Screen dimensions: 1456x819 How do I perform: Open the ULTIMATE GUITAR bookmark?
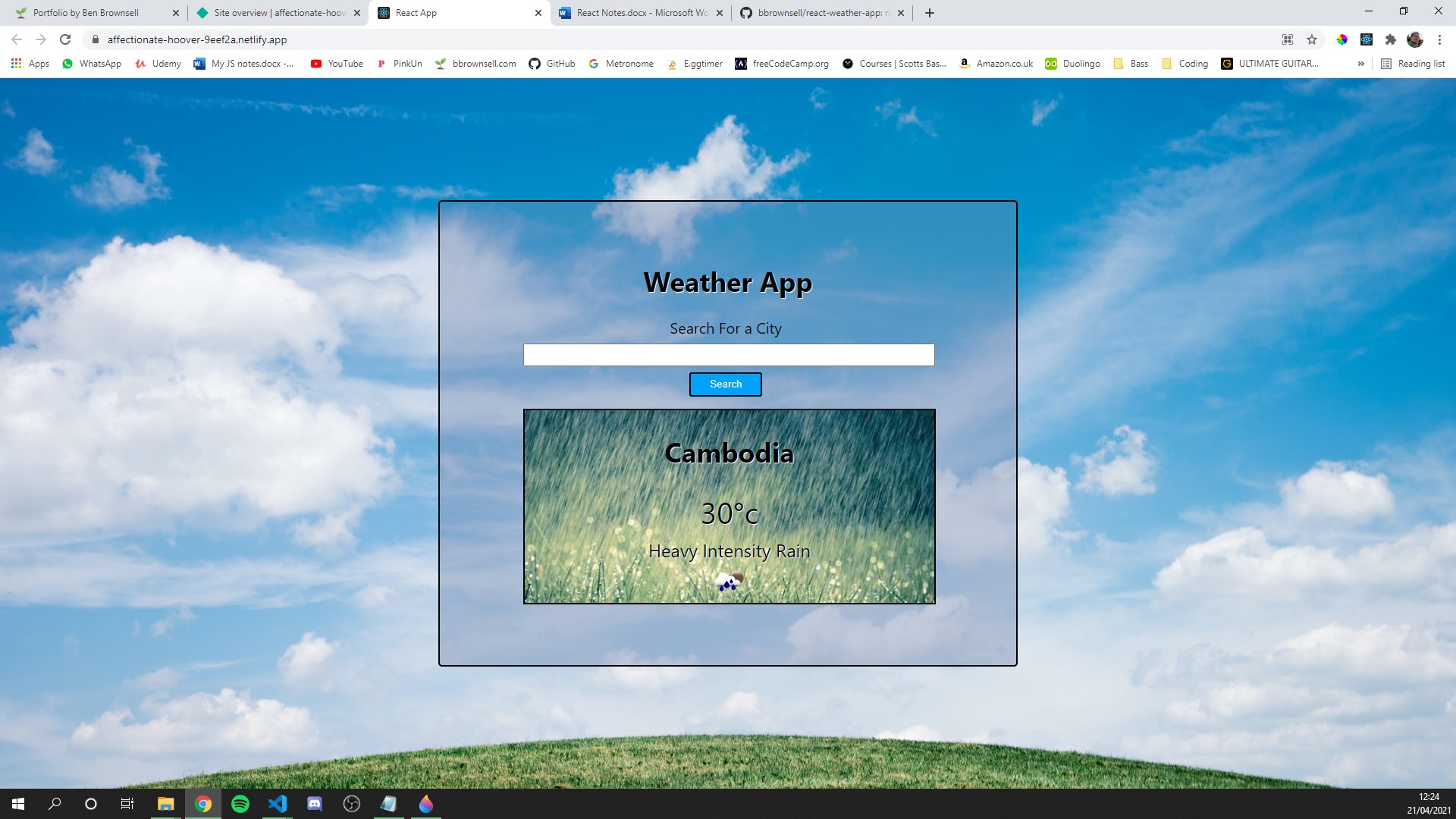pyautogui.click(x=1270, y=64)
